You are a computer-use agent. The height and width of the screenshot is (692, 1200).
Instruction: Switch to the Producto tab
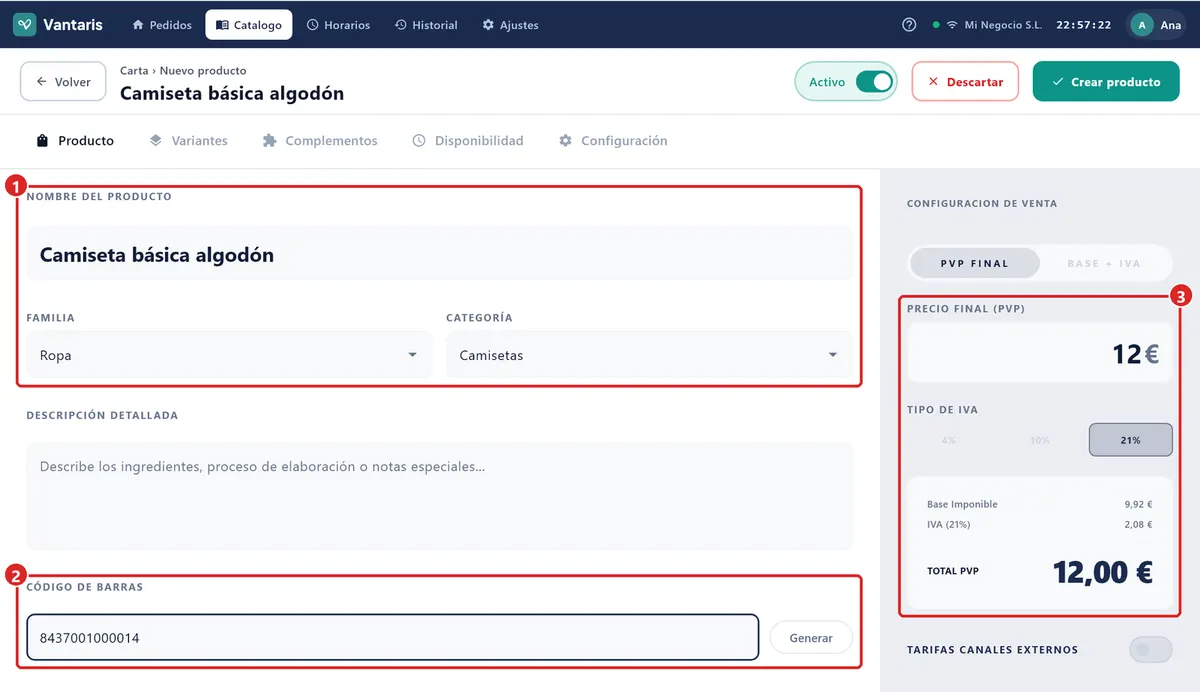coord(75,141)
